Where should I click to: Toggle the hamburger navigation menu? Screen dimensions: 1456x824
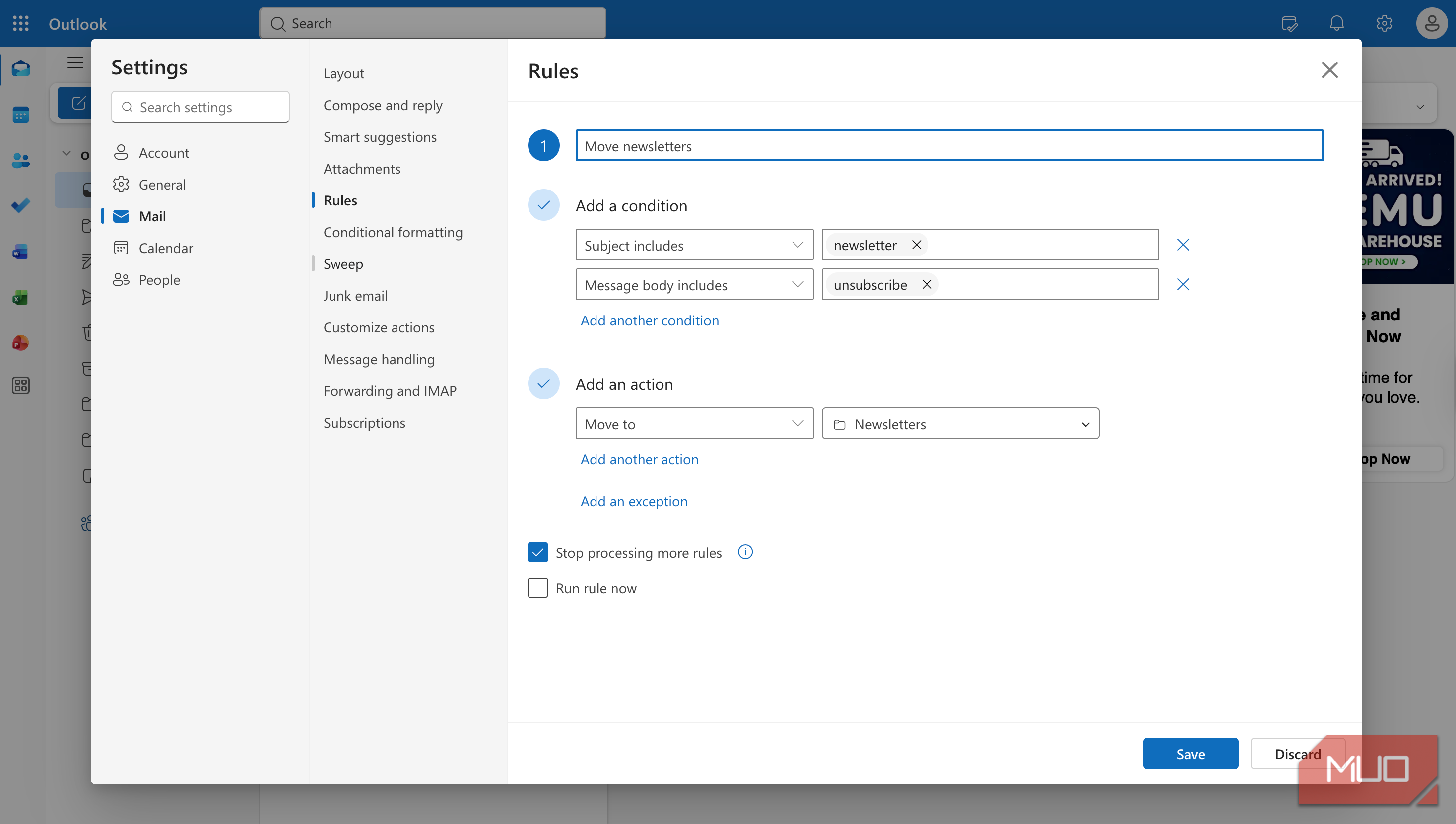coord(75,62)
